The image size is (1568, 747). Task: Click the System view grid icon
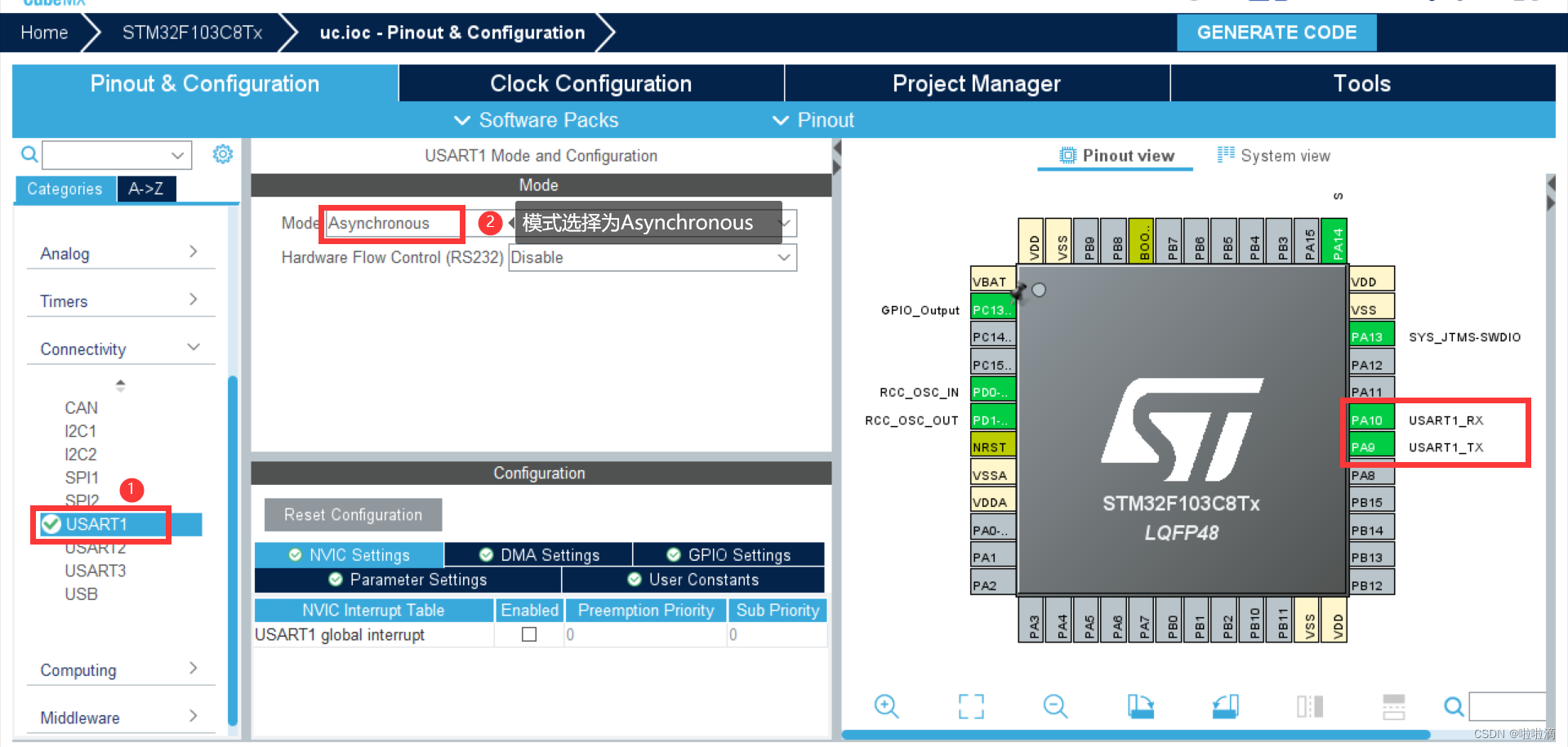1226,154
